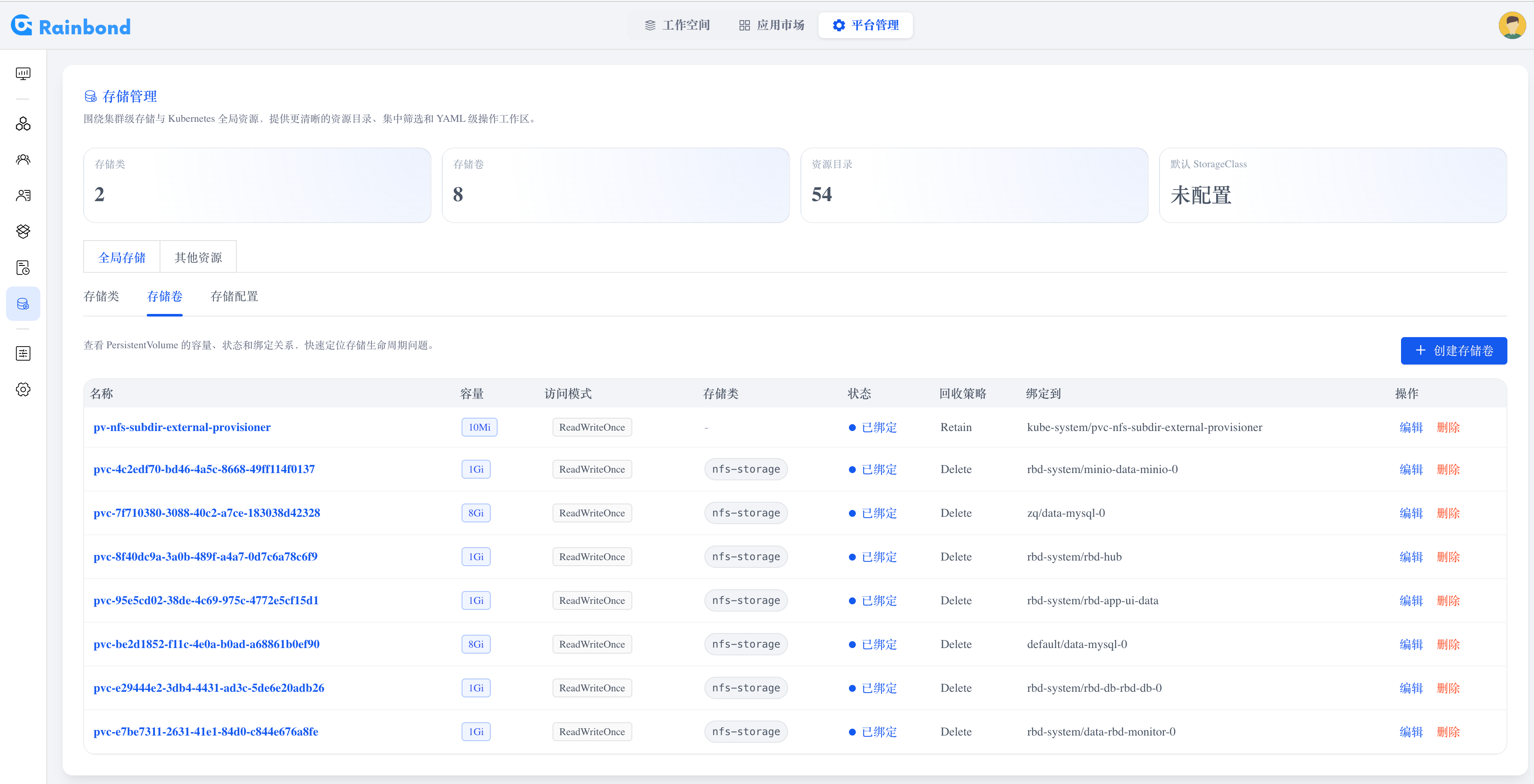Click the stacked layers sidebar icon
1534x784 pixels.
pos(23,231)
